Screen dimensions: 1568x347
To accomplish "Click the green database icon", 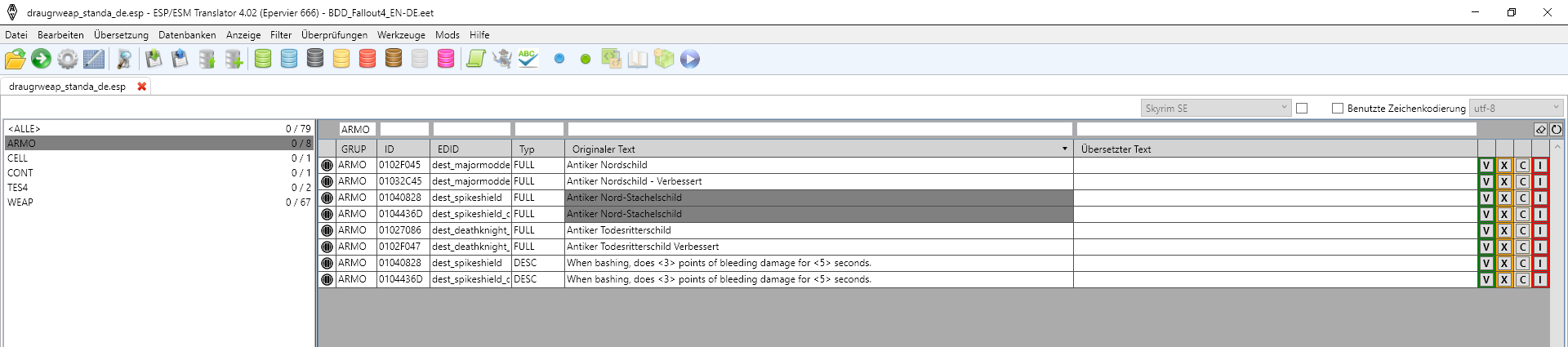I will coord(263,59).
